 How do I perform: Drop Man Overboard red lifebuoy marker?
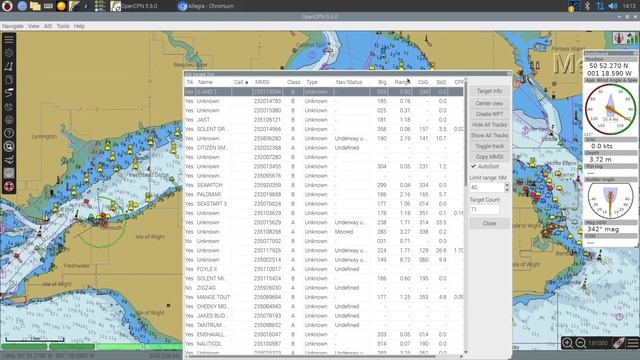9,187
